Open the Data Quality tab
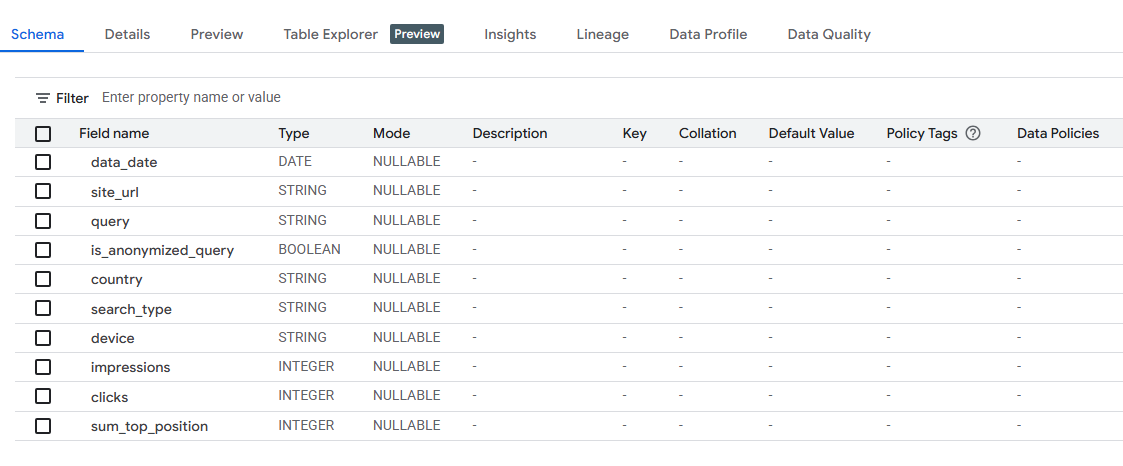The height and width of the screenshot is (466, 1123). pos(829,34)
